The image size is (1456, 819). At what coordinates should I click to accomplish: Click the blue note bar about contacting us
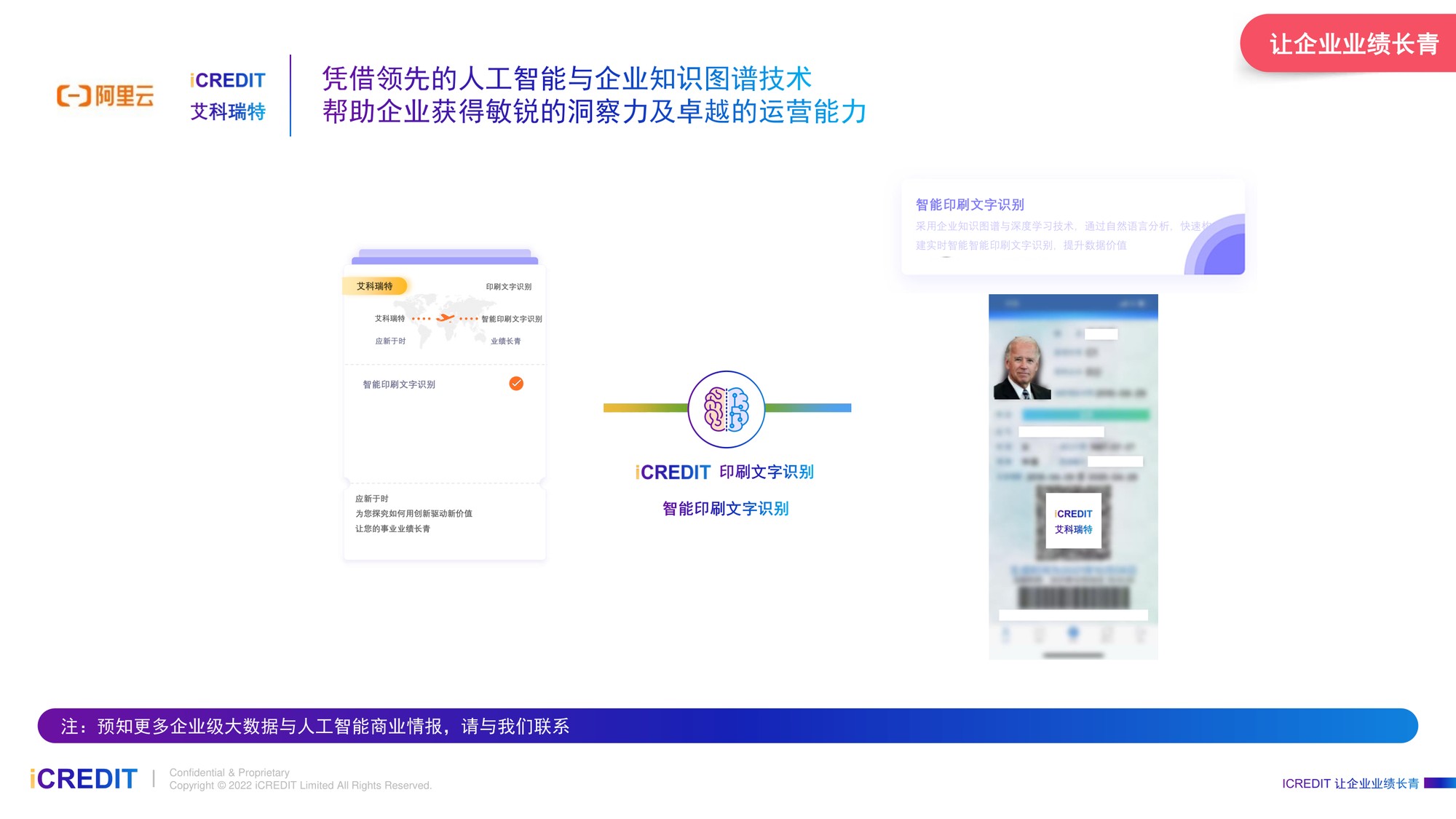[x=727, y=726]
